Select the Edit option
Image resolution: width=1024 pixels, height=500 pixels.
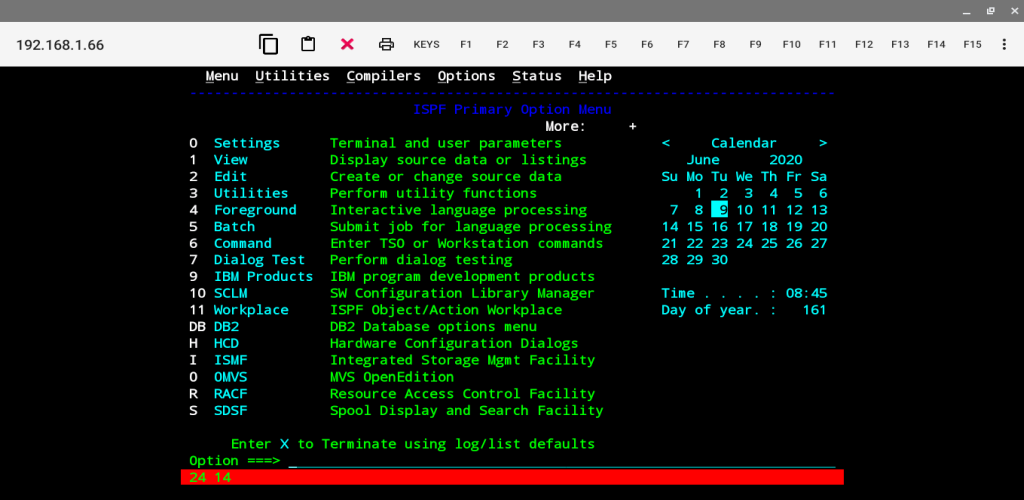[x=231, y=176]
